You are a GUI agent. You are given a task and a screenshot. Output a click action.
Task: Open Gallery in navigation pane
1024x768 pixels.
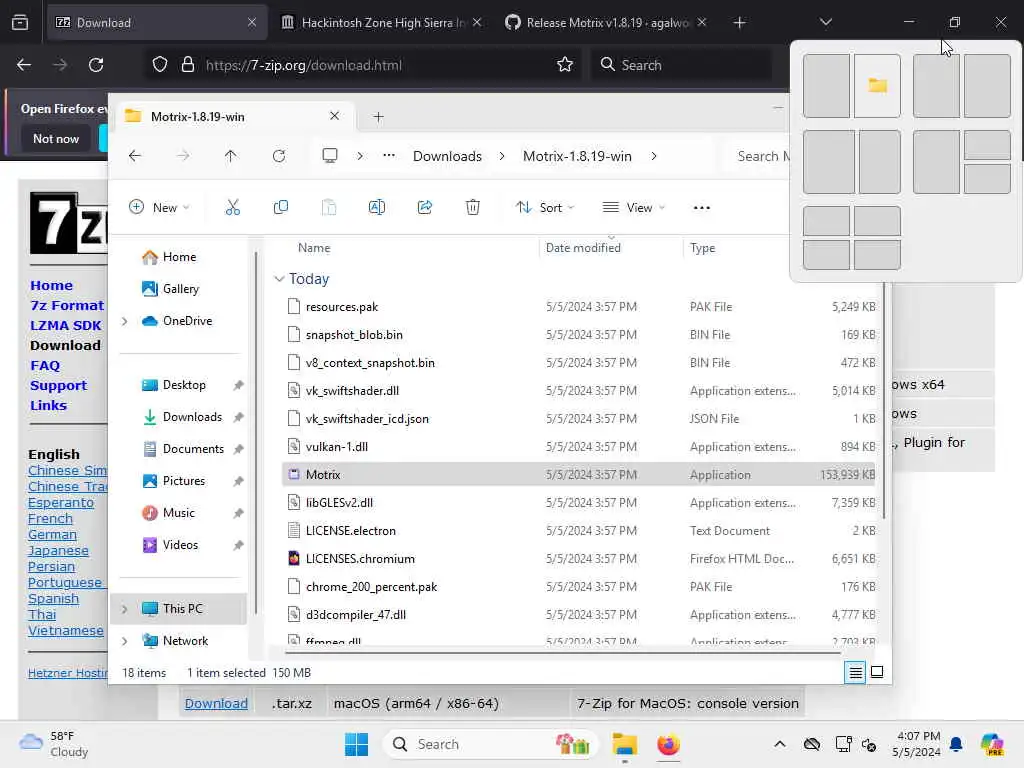pyautogui.click(x=180, y=289)
